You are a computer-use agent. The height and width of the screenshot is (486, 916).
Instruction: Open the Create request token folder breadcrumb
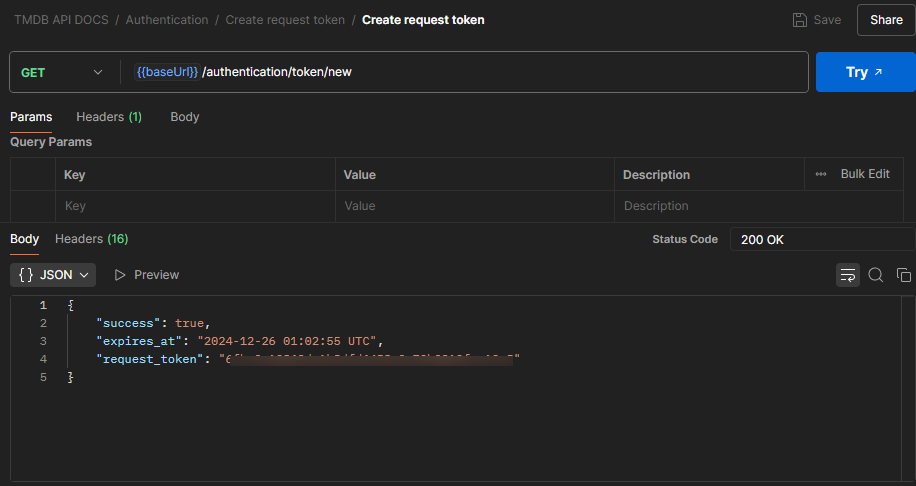pyautogui.click(x=285, y=20)
